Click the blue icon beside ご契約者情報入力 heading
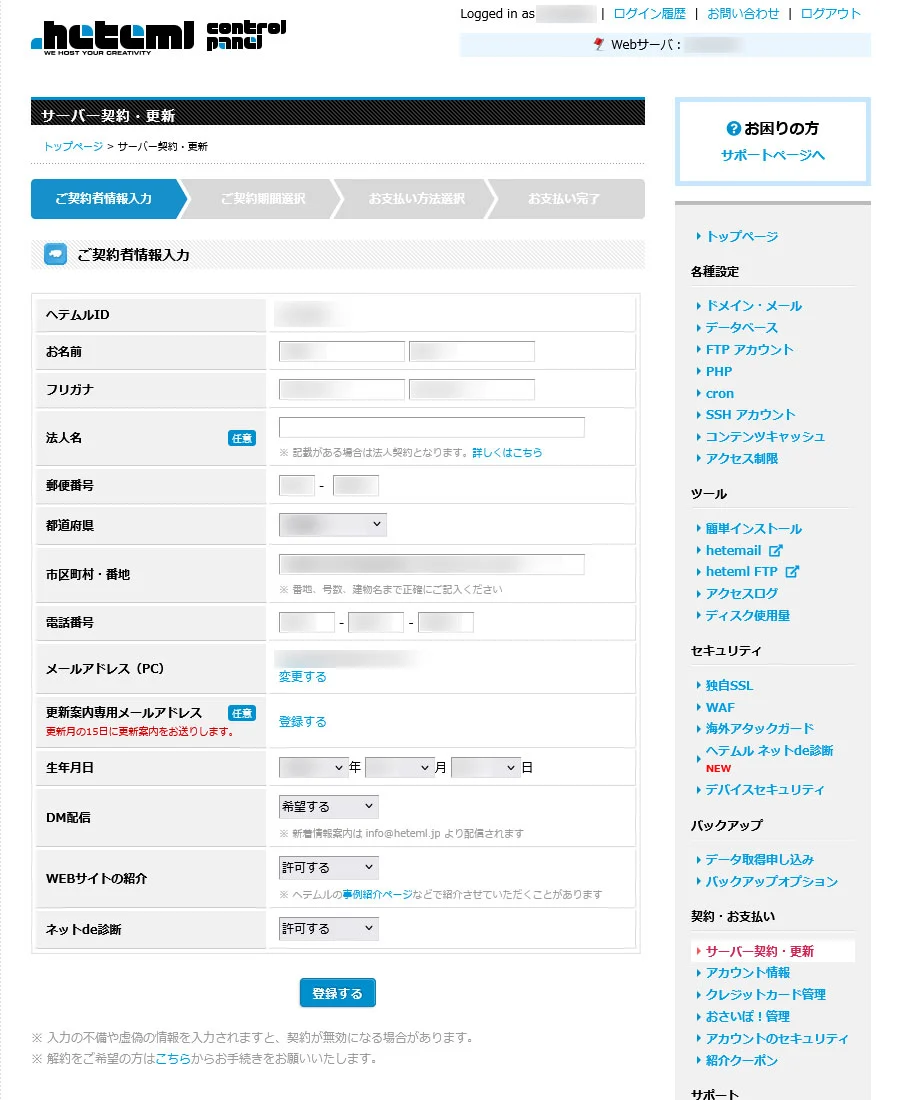The width and height of the screenshot is (900, 1100). (55, 255)
